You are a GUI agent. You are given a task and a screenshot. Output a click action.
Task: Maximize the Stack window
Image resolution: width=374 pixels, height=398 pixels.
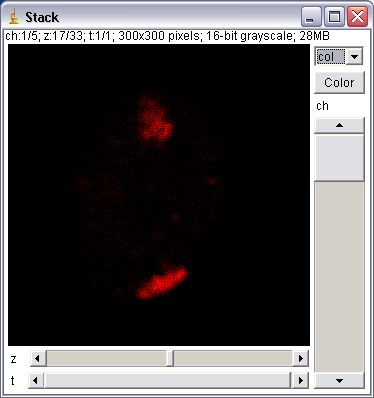[334, 17]
